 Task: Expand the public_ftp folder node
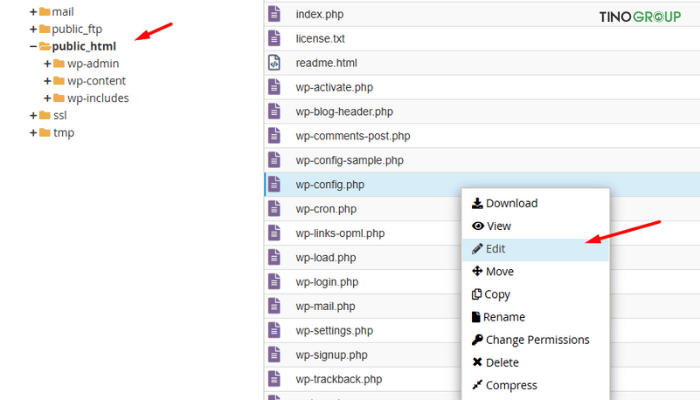click(33, 29)
